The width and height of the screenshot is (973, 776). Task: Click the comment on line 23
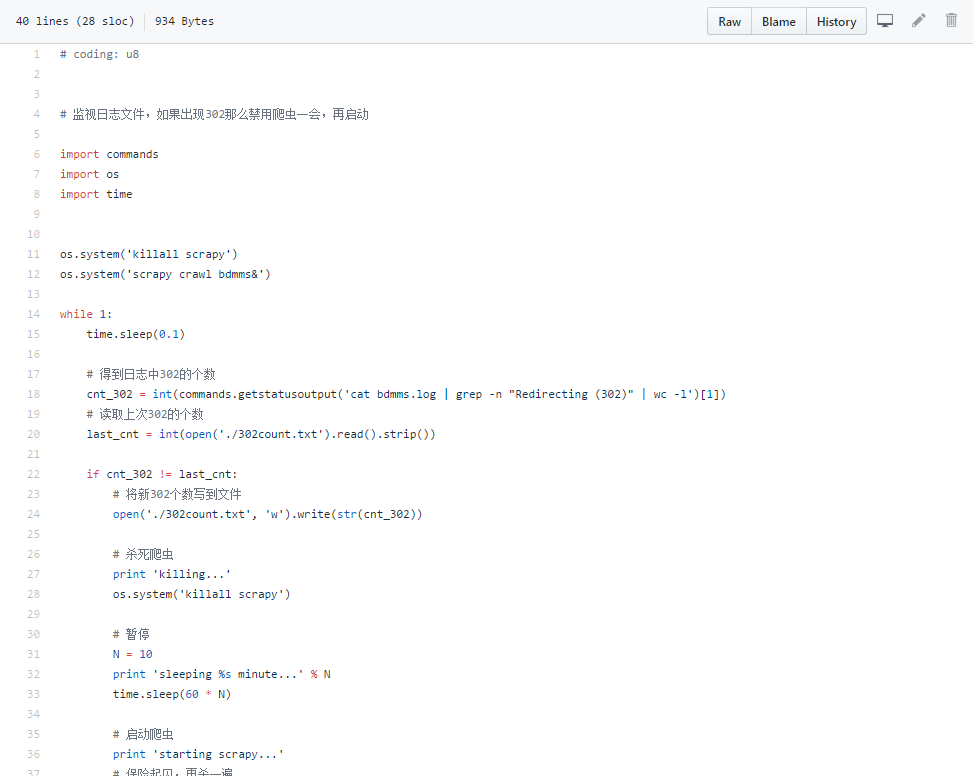tap(177, 494)
